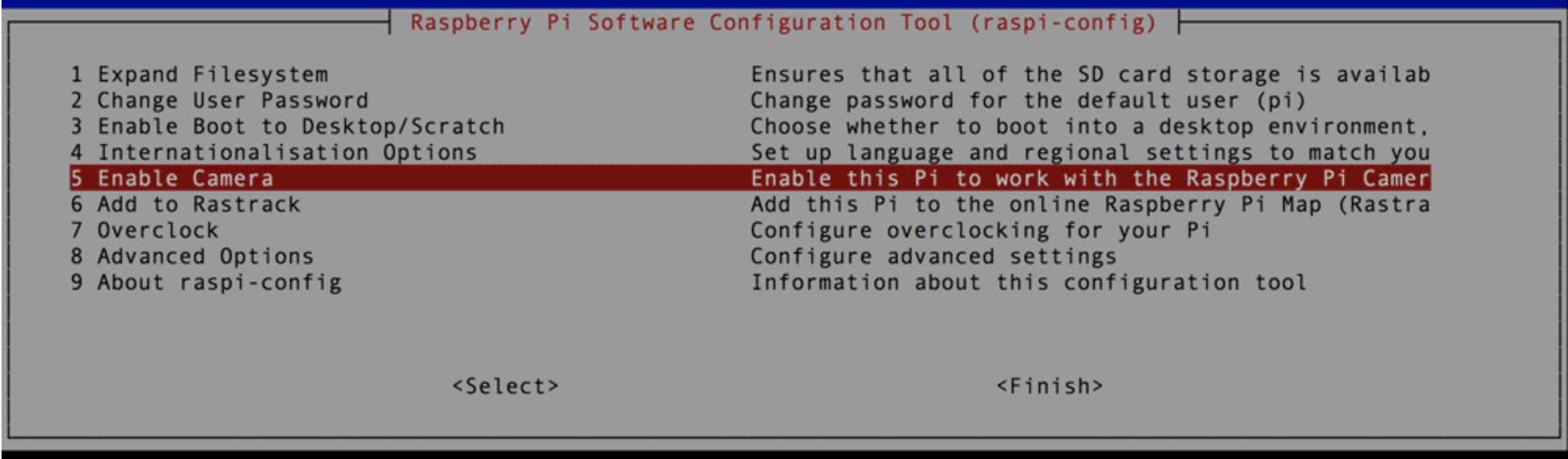Screen dimensions: 1568x459
Task: Click the SD card storage description
Action: (x=1090, y=74)
